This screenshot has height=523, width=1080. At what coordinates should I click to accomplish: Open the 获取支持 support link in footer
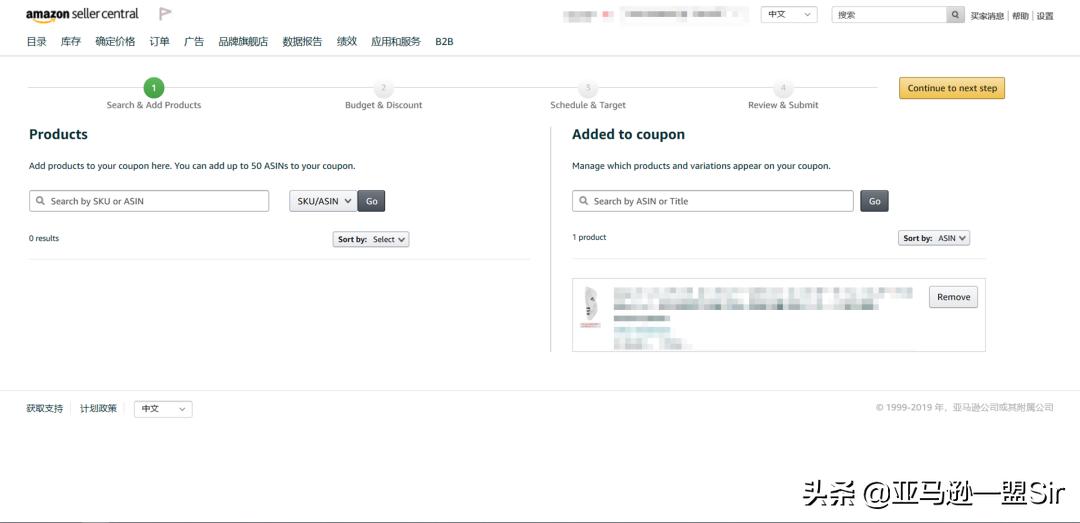click(44, 409)
